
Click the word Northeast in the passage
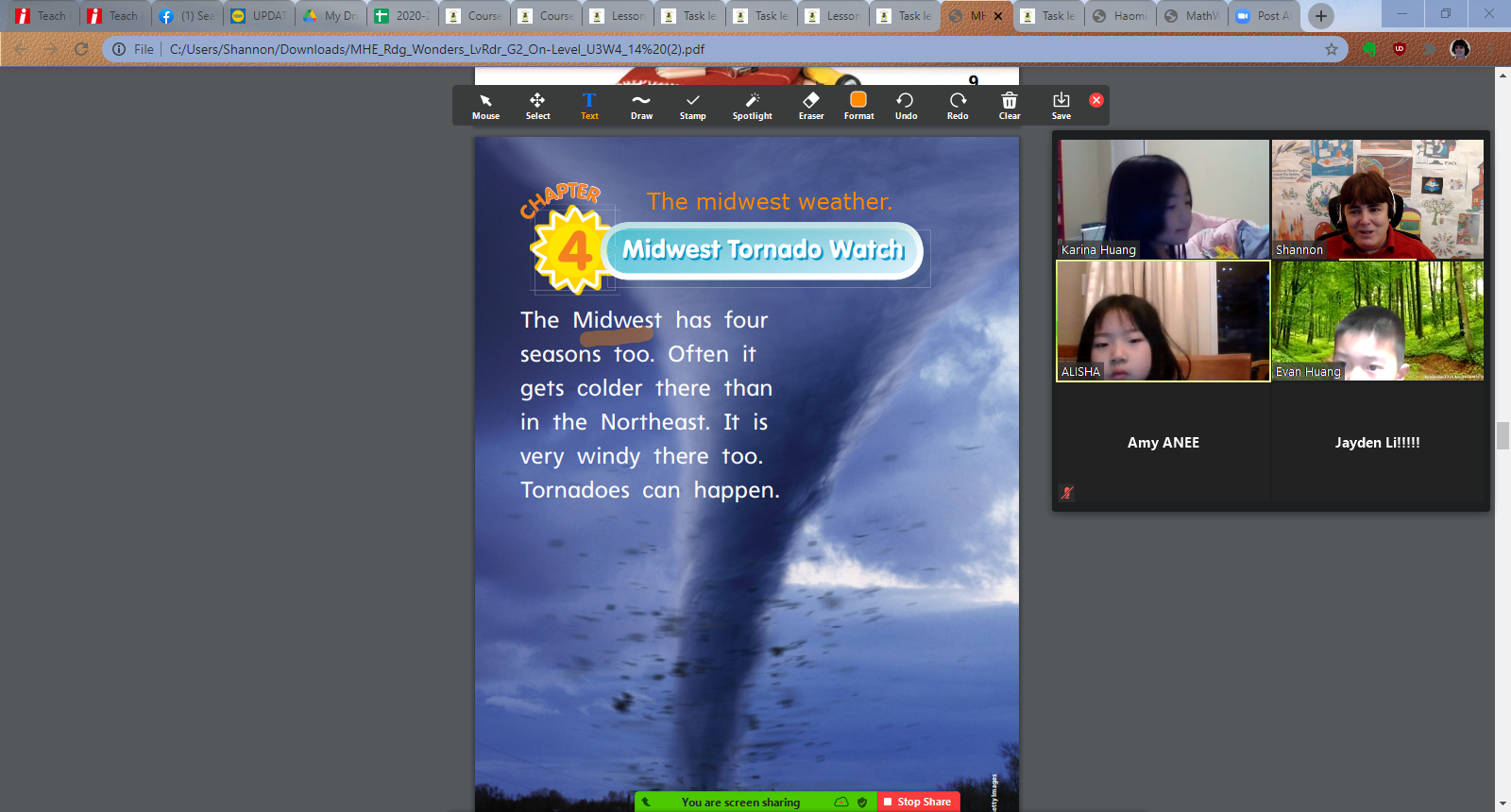(x=655, y=422)
